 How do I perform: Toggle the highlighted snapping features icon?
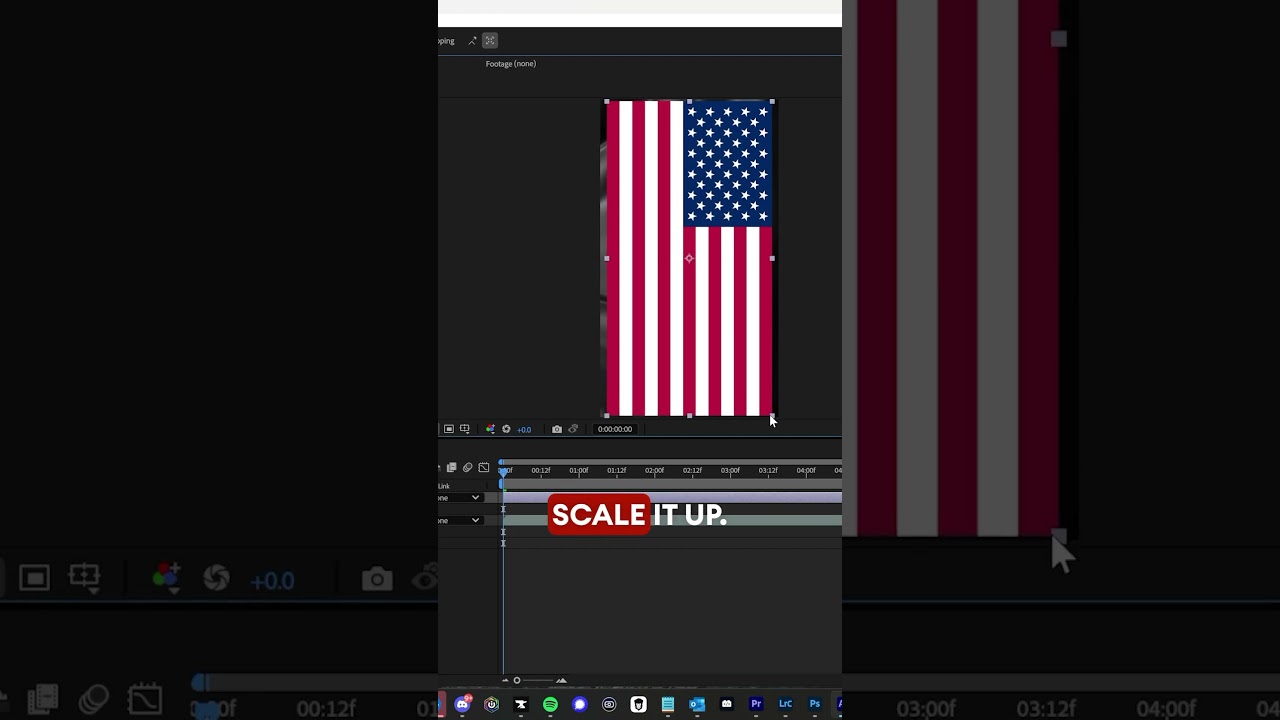point(490,41)
